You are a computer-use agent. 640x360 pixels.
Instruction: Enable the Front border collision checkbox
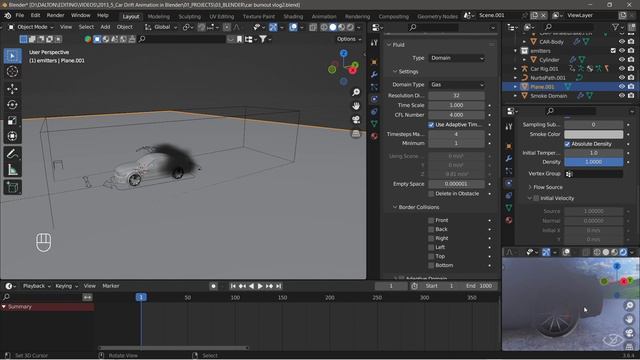[431, 220]
